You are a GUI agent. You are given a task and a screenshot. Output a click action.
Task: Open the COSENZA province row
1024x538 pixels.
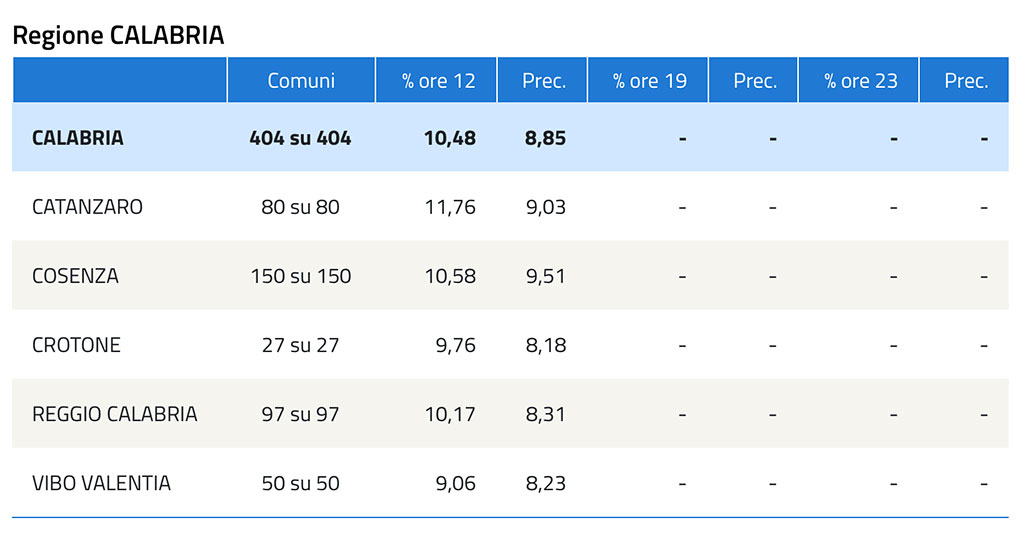510,276
